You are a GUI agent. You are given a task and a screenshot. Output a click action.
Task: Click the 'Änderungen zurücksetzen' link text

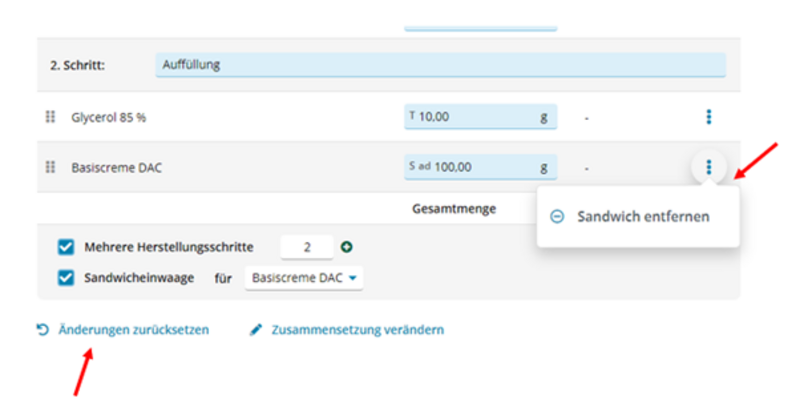tap(133, 329)
